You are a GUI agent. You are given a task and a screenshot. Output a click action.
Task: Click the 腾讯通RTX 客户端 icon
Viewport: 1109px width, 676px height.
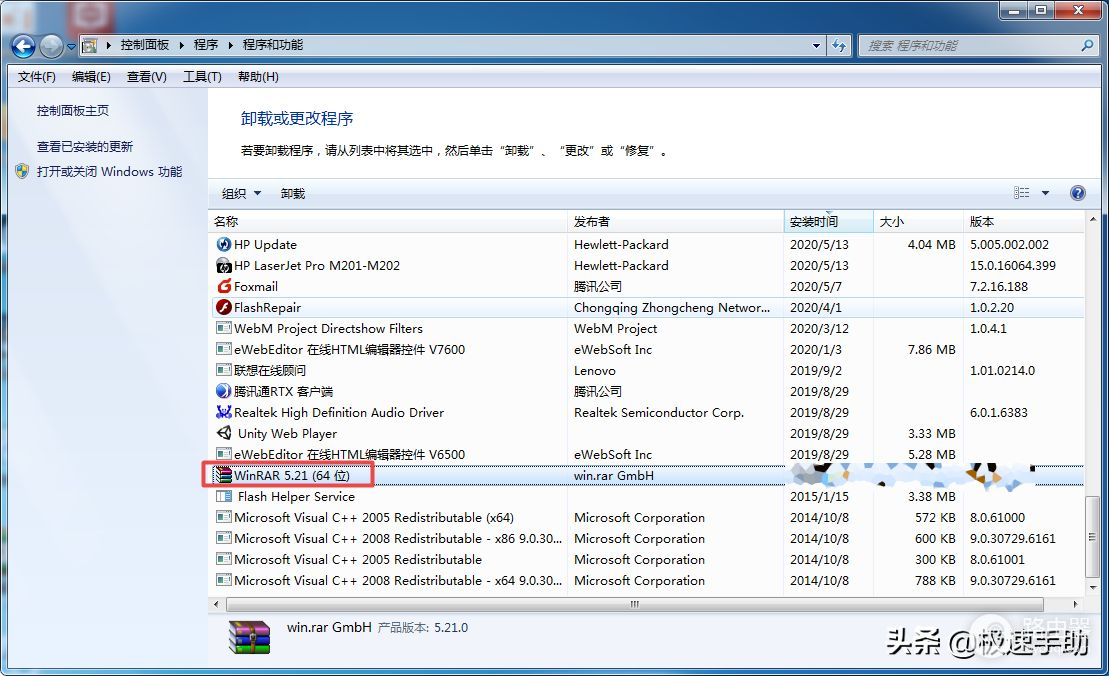pyautogui.click(x=224, y=391)
